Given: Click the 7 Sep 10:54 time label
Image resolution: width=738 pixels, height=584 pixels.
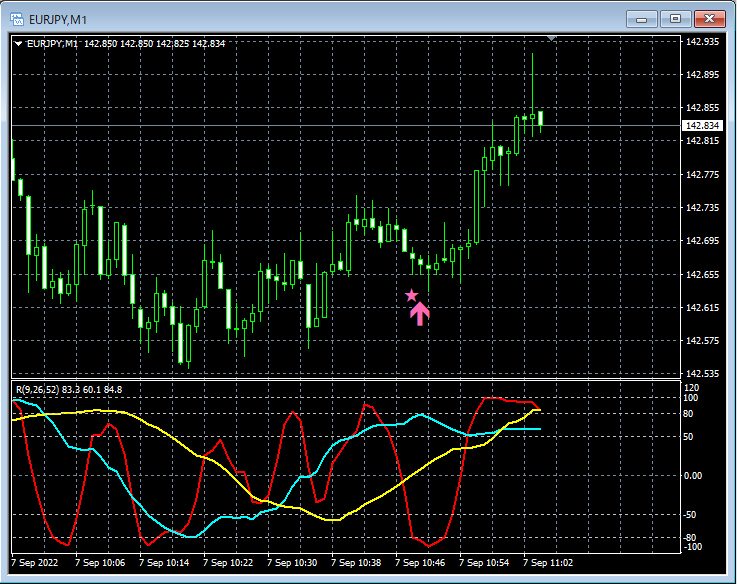Looking at the screenshot, I should click(484, 563).
